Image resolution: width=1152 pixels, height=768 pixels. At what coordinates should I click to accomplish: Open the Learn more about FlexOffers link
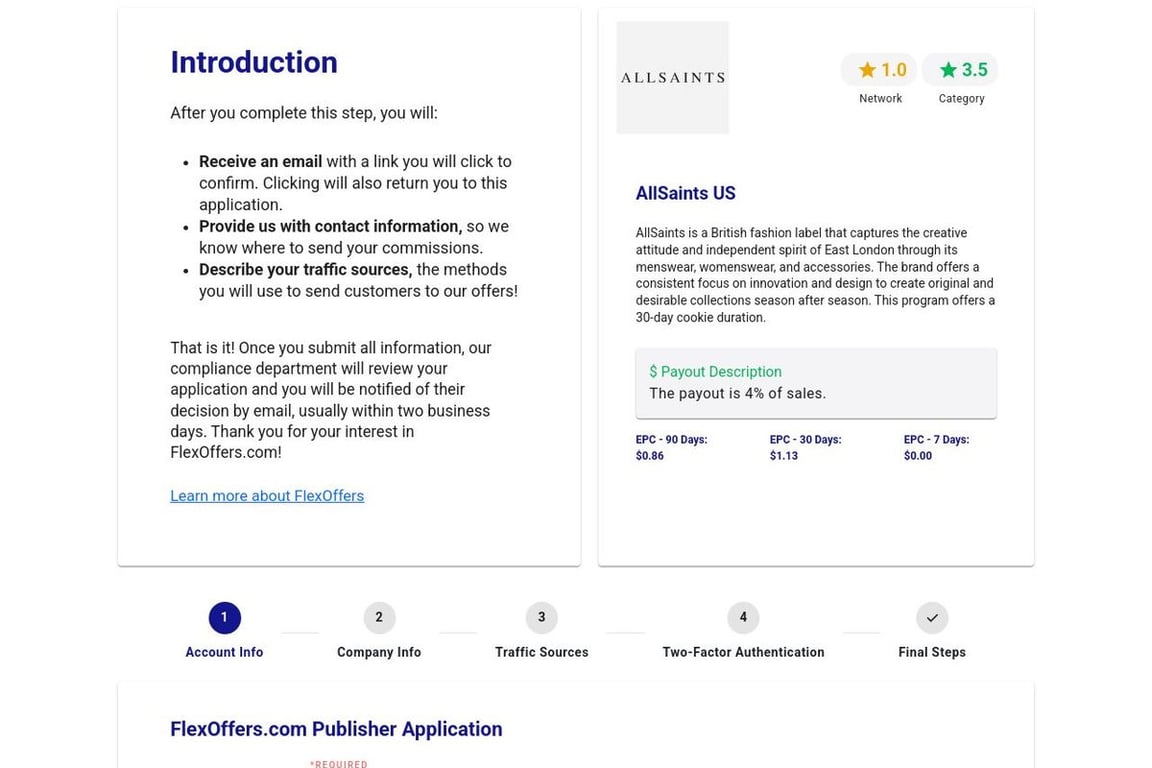[x=267, y=496]
